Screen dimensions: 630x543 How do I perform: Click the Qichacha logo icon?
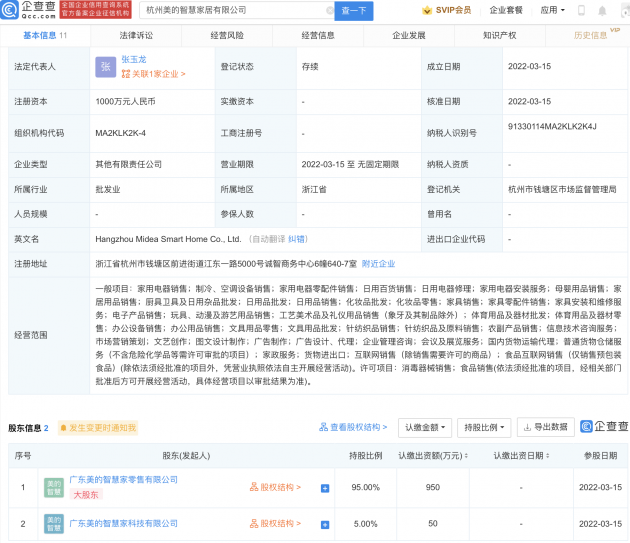pos(30,11)
